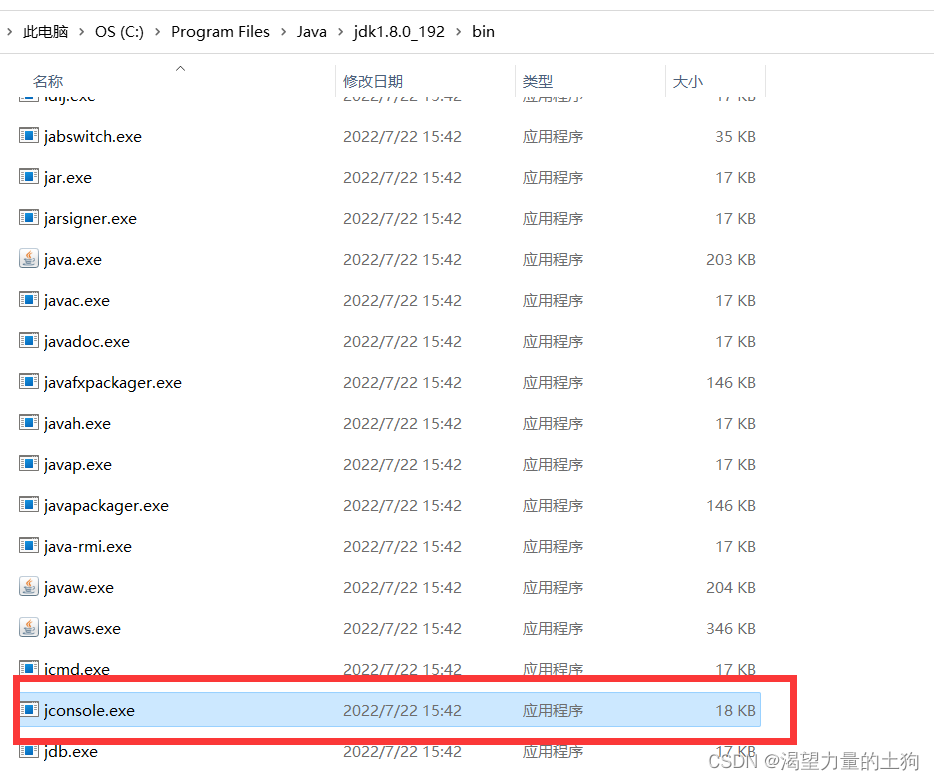Expand the chevron before 此电脑
The height and width of the screenshot is (780, 934).
pos(10,32)
